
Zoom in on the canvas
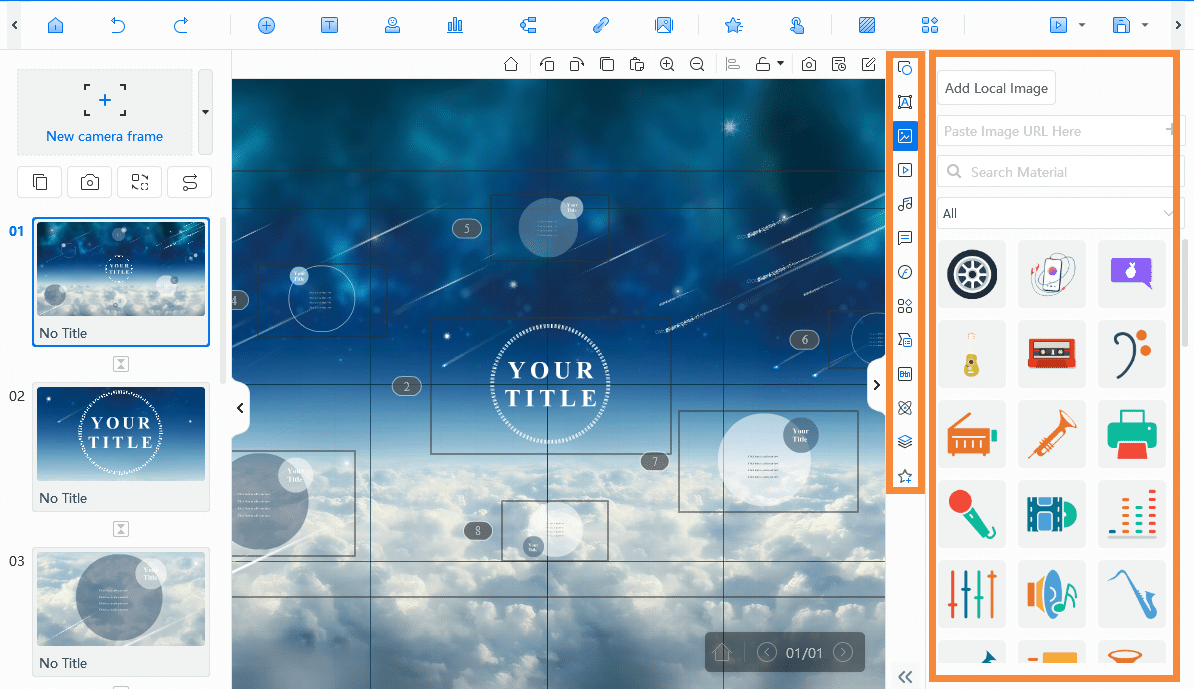tap(667, 63)
